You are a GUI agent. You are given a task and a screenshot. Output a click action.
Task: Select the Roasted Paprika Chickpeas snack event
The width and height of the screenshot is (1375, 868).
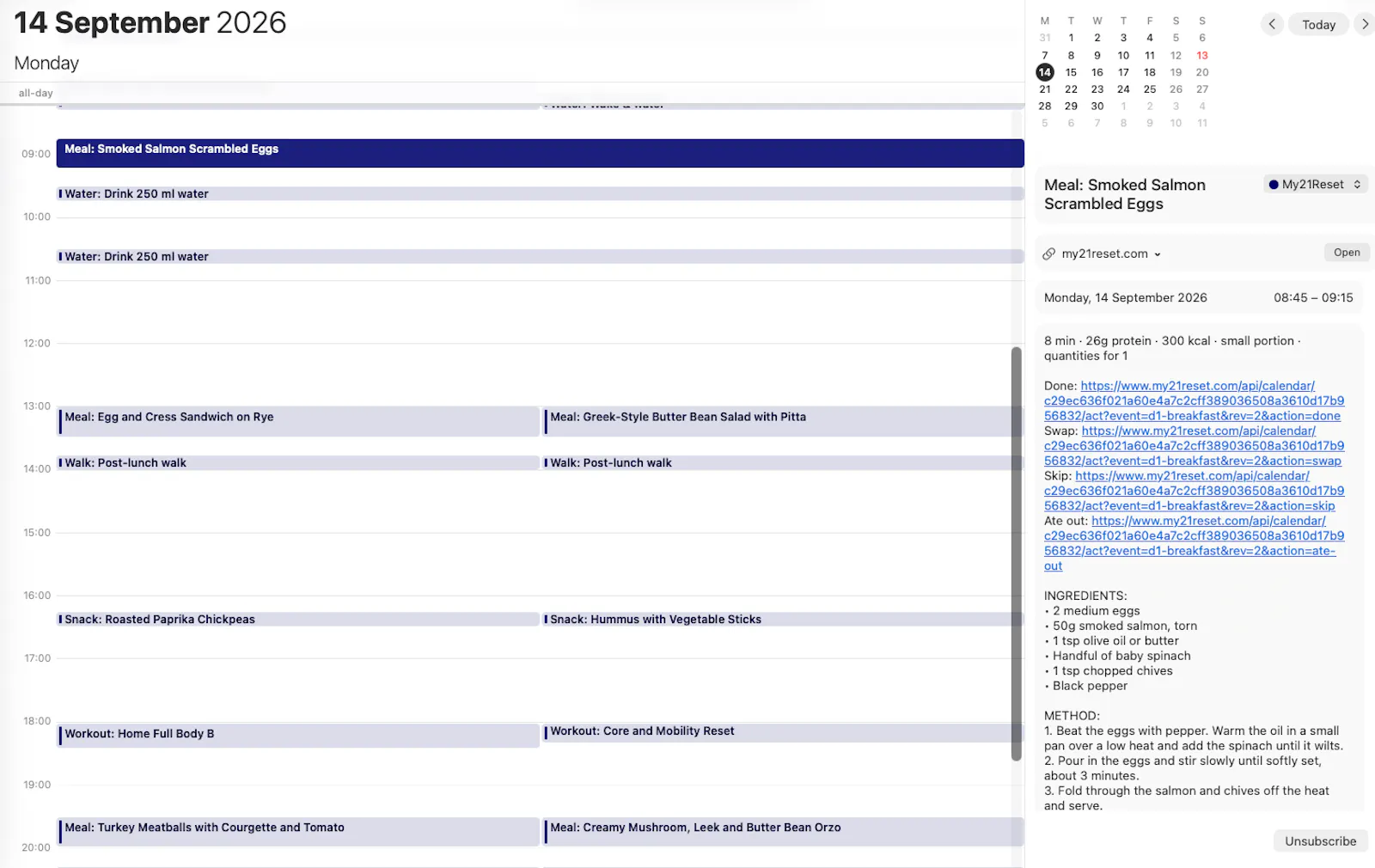[298, 619]
